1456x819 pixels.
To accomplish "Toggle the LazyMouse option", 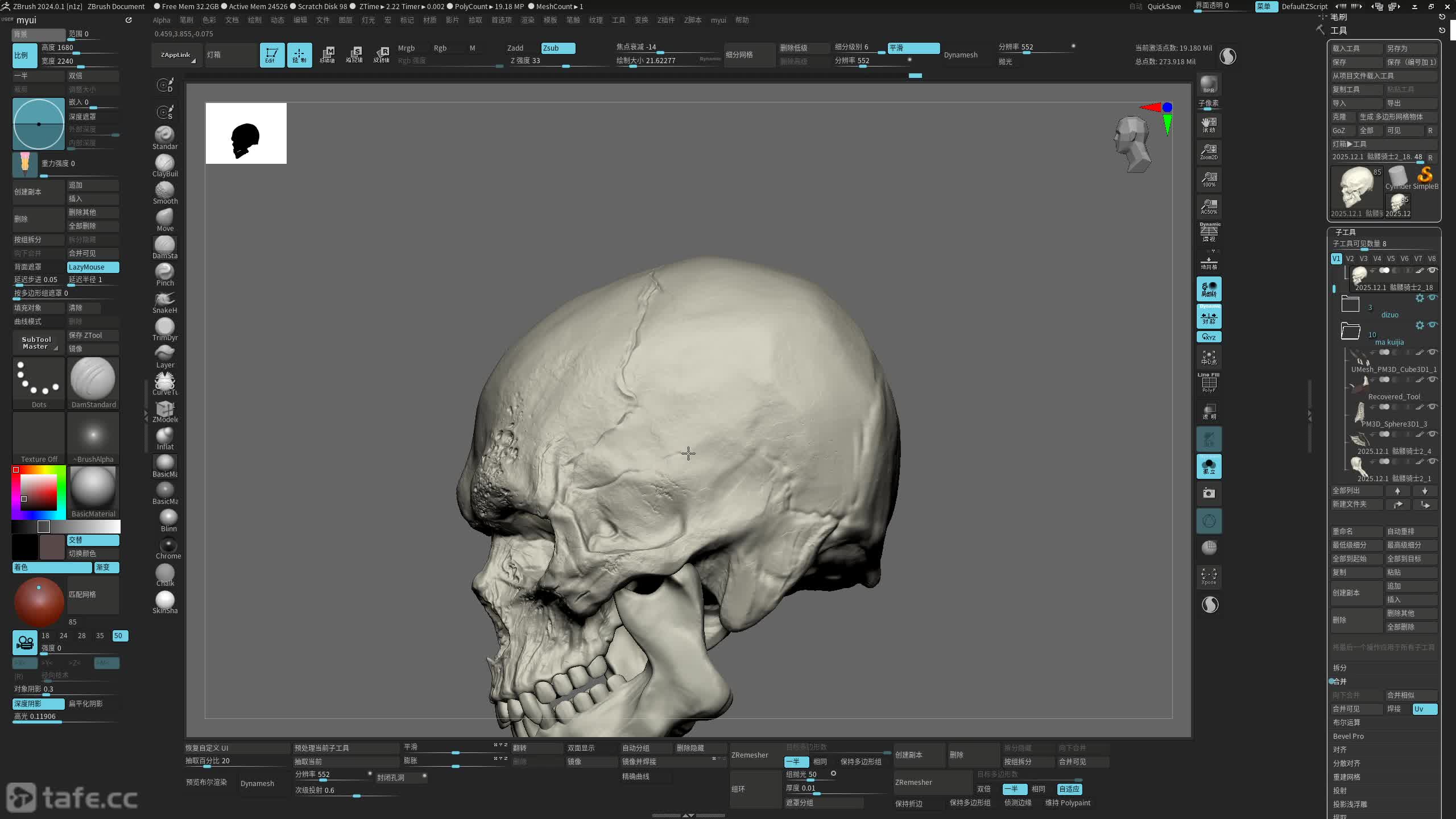I will 93,267.
